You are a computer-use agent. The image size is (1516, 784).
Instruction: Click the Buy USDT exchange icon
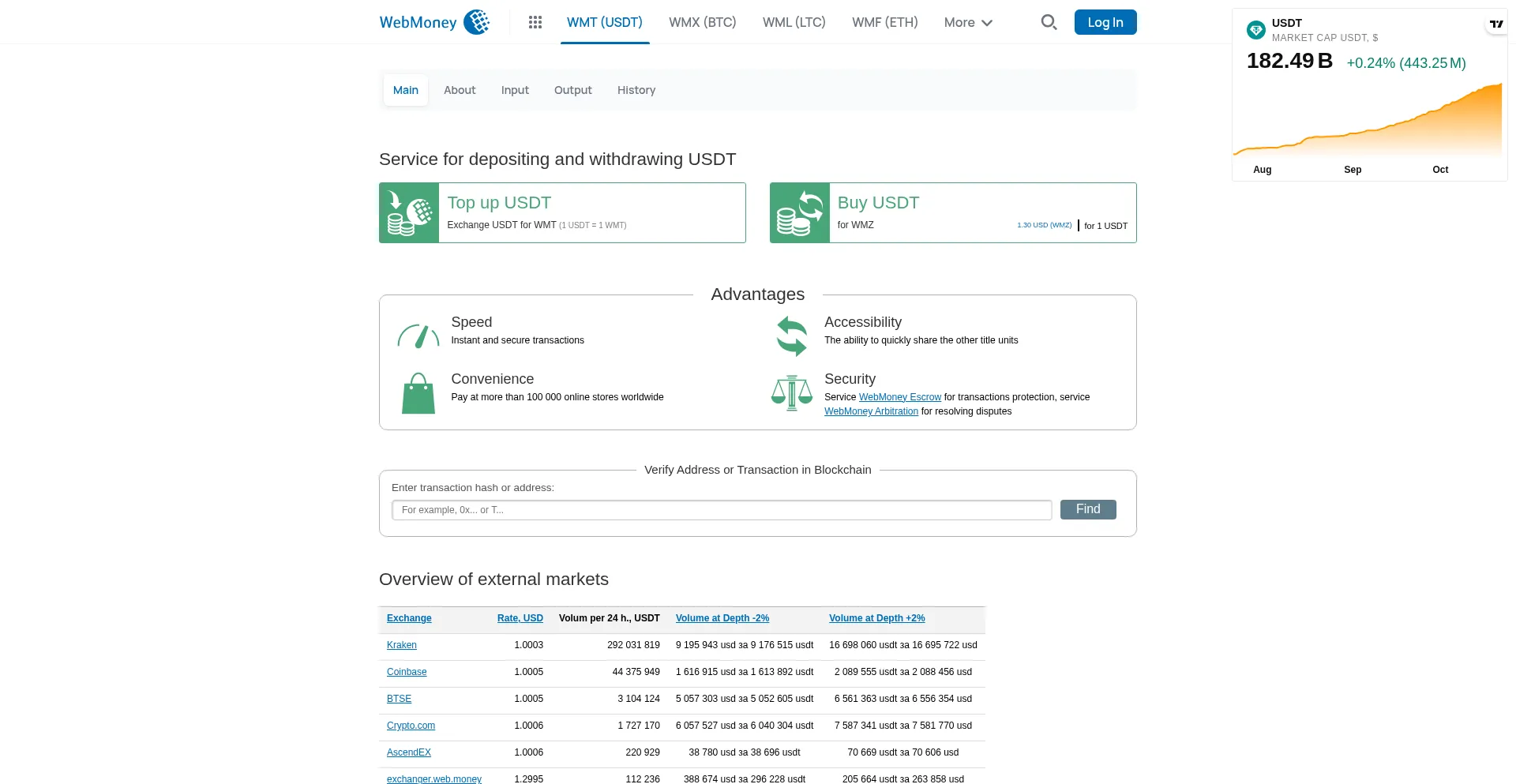coord(800,213)
